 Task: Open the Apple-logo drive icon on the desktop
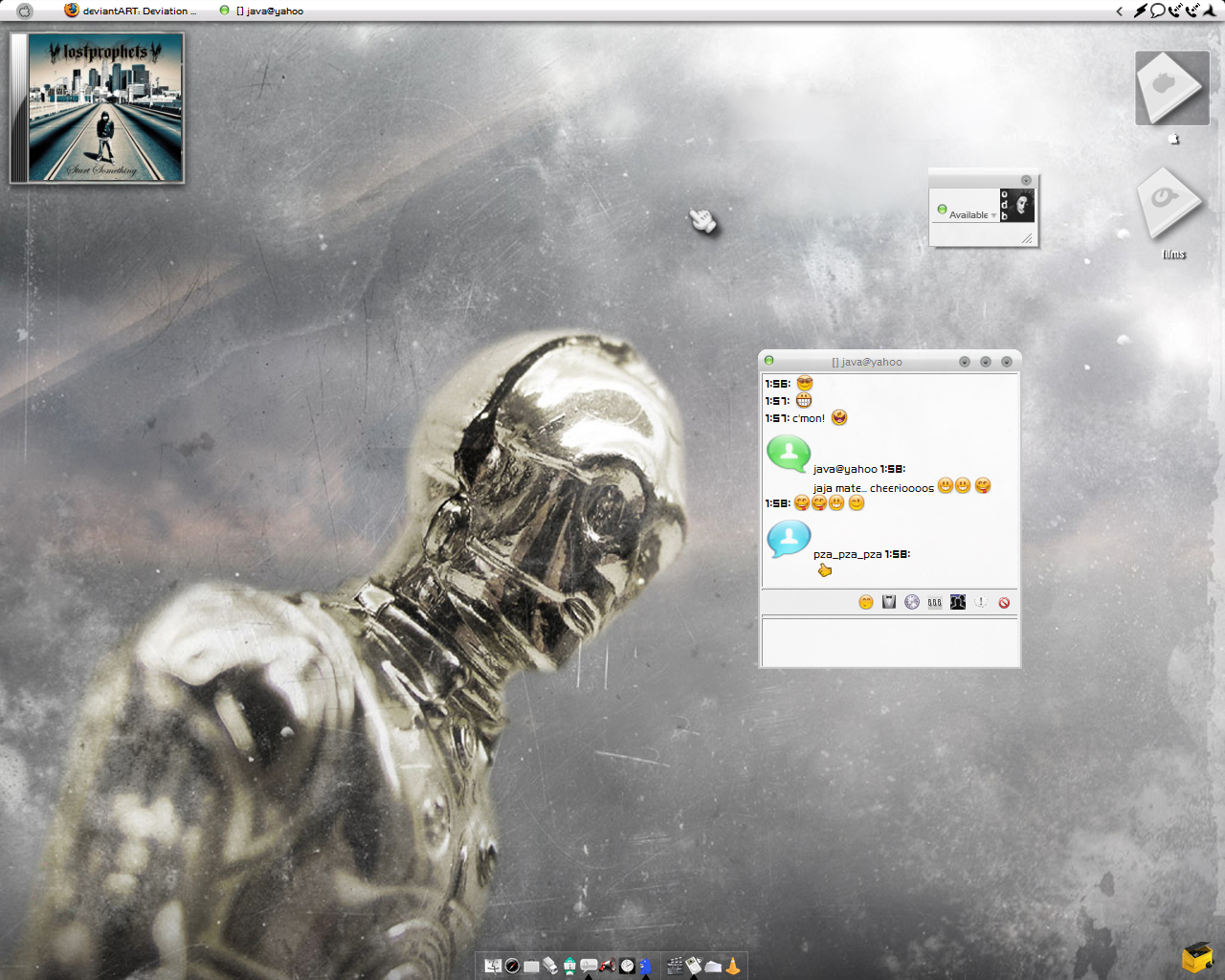(1172, 88)
